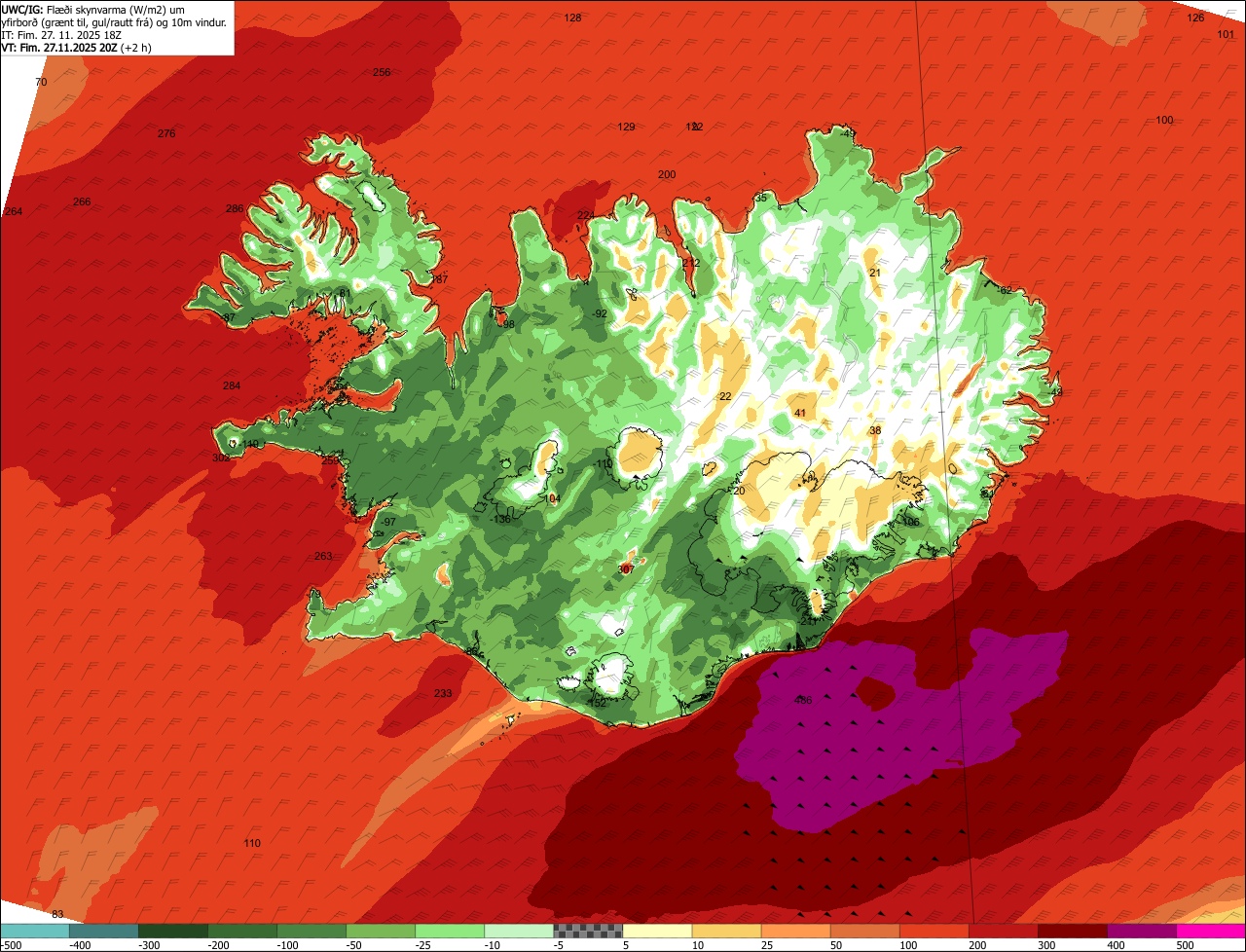Click the map value 83 near the legend
Screen dimensions: 1246x952
(x=57, y=914)
